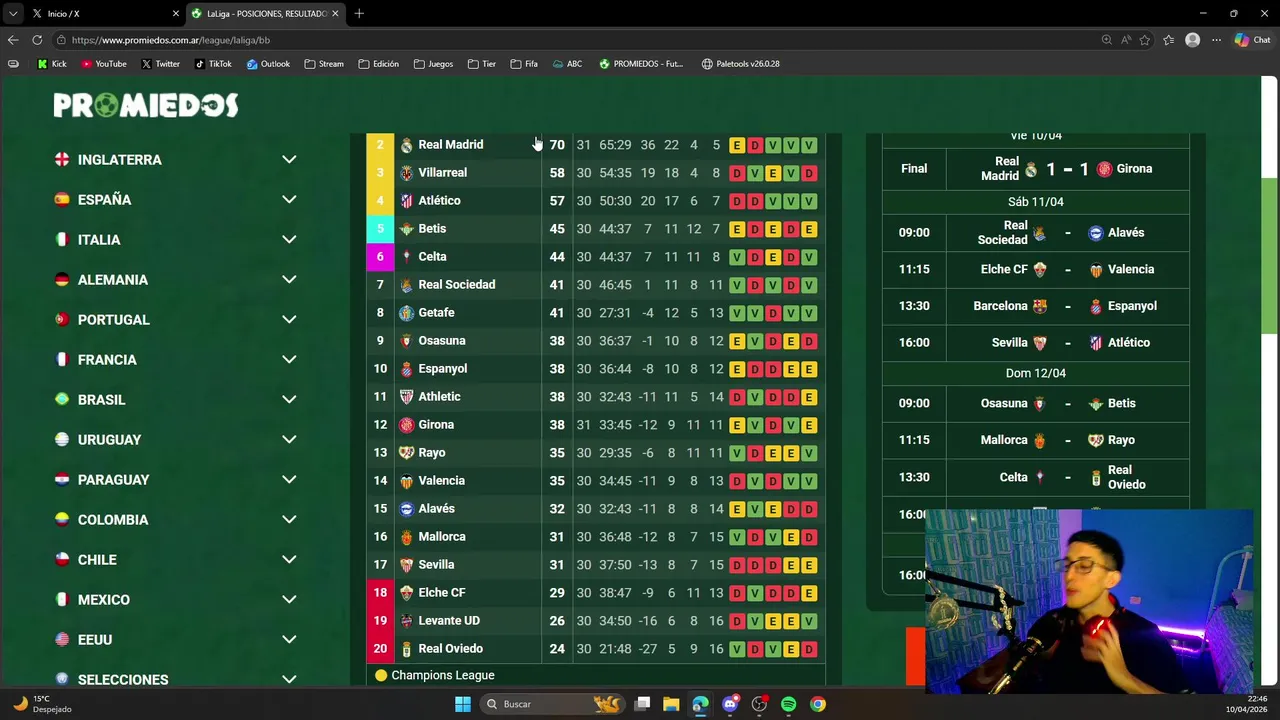Open the Copilot Chat button
Image resolution: width=1280 pixels, height=720 pixels.
pyautogui.click(x=1252, y=40)
